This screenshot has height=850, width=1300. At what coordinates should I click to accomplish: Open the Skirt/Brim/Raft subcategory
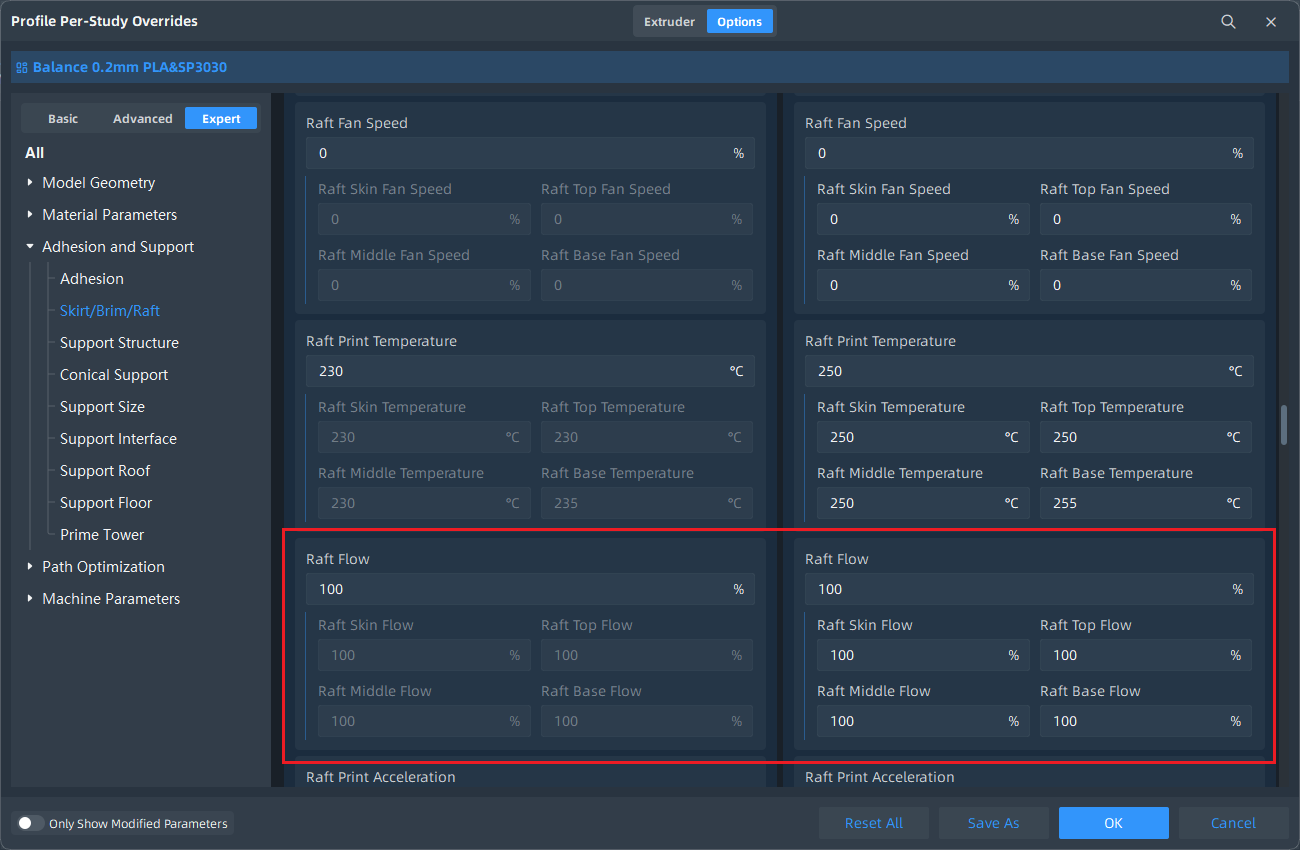(110, 311)
